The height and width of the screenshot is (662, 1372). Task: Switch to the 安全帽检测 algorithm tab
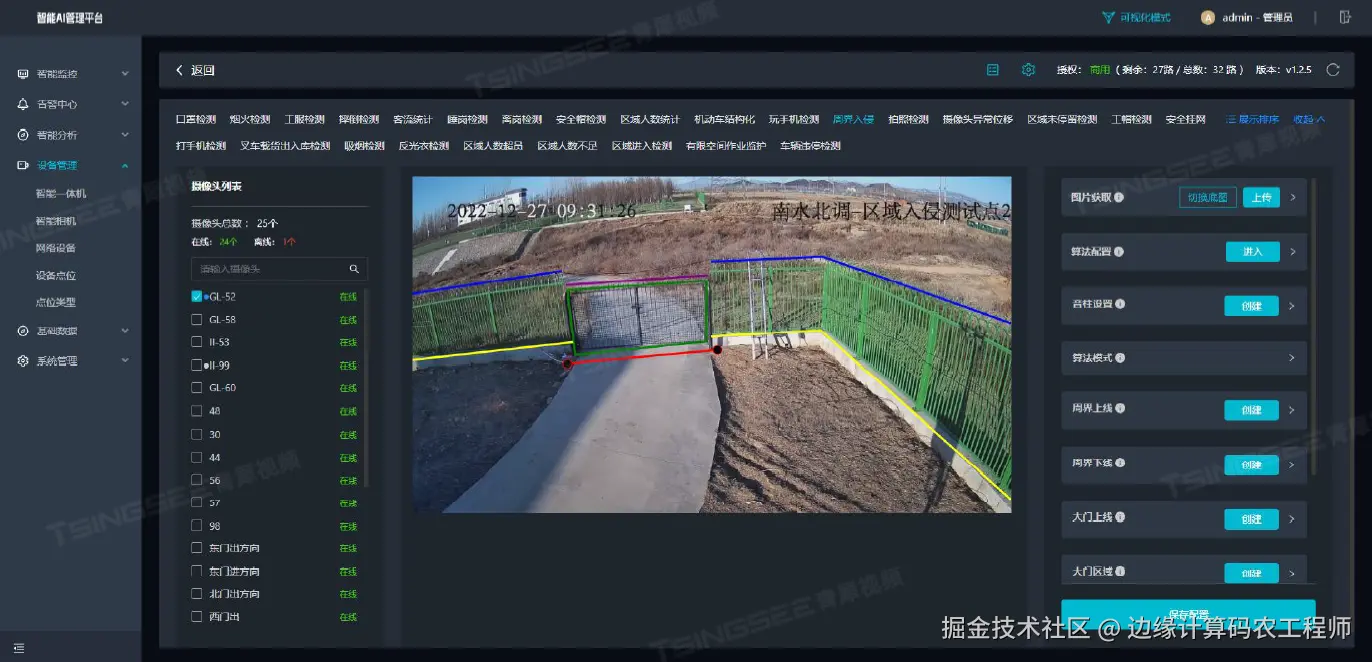point(581,119)
